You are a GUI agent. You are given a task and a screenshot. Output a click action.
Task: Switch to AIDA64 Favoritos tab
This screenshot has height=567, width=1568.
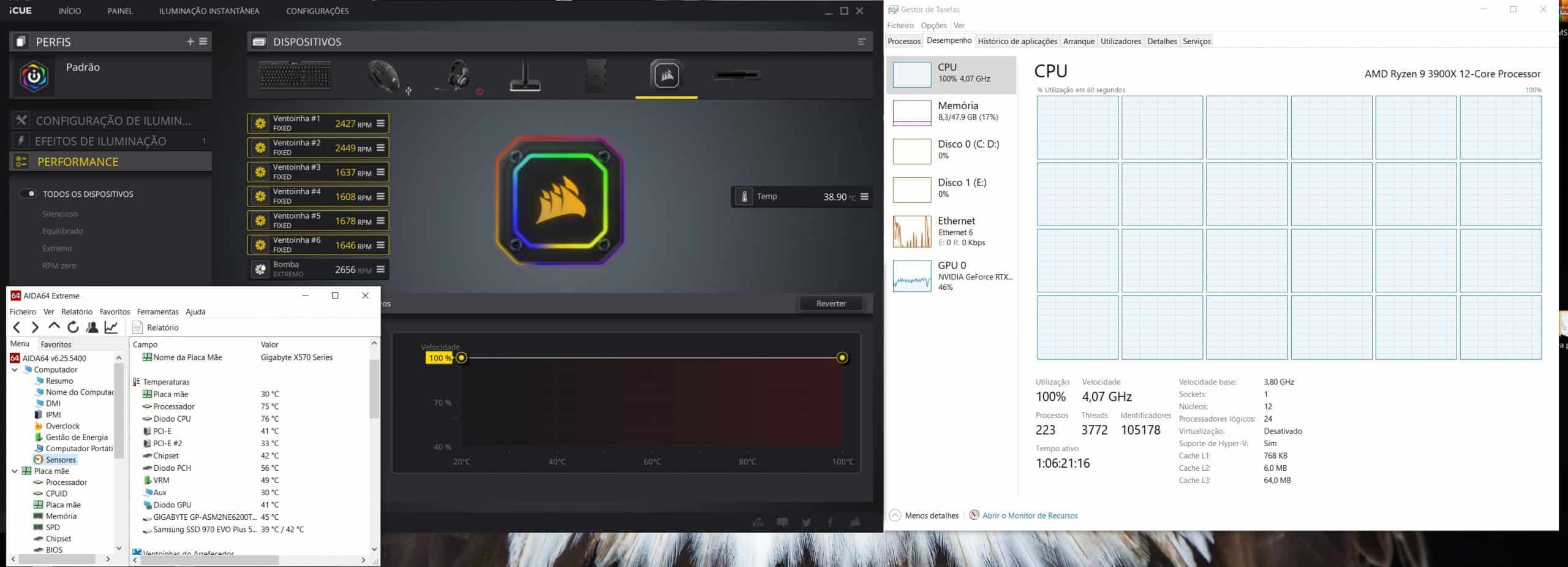point(56,344)
